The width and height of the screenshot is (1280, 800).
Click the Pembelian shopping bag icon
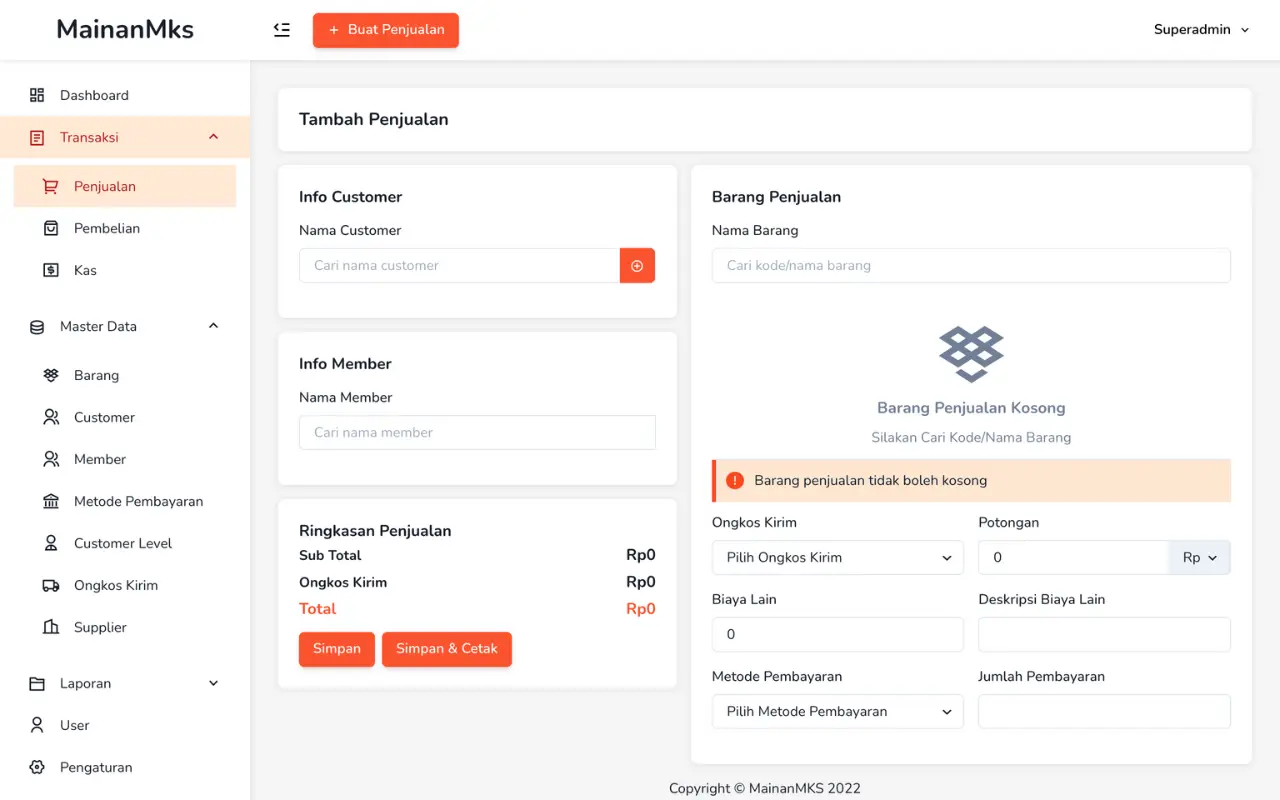pos(51,228)
